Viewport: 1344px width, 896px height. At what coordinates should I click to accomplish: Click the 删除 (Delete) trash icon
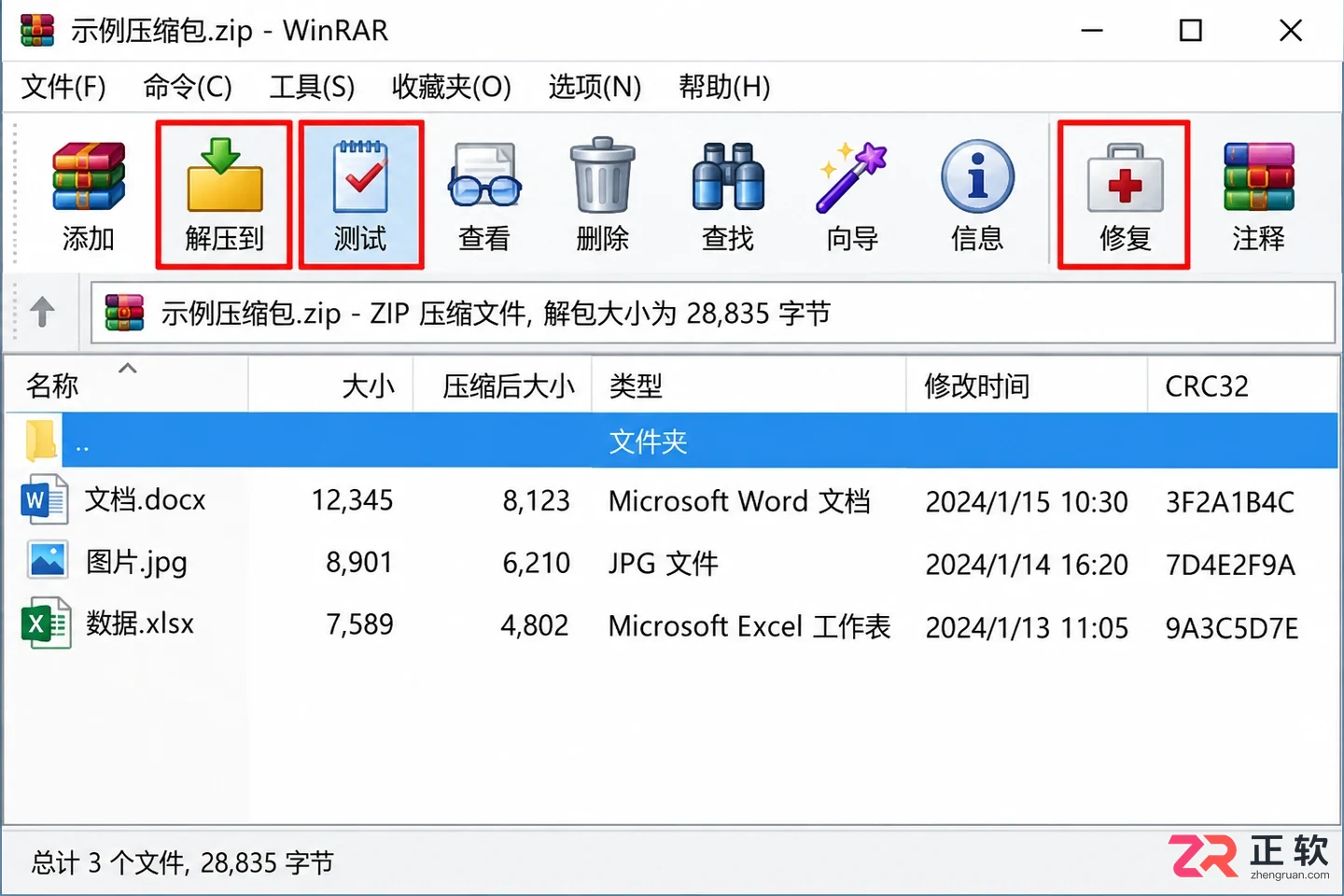coord(603,195)
